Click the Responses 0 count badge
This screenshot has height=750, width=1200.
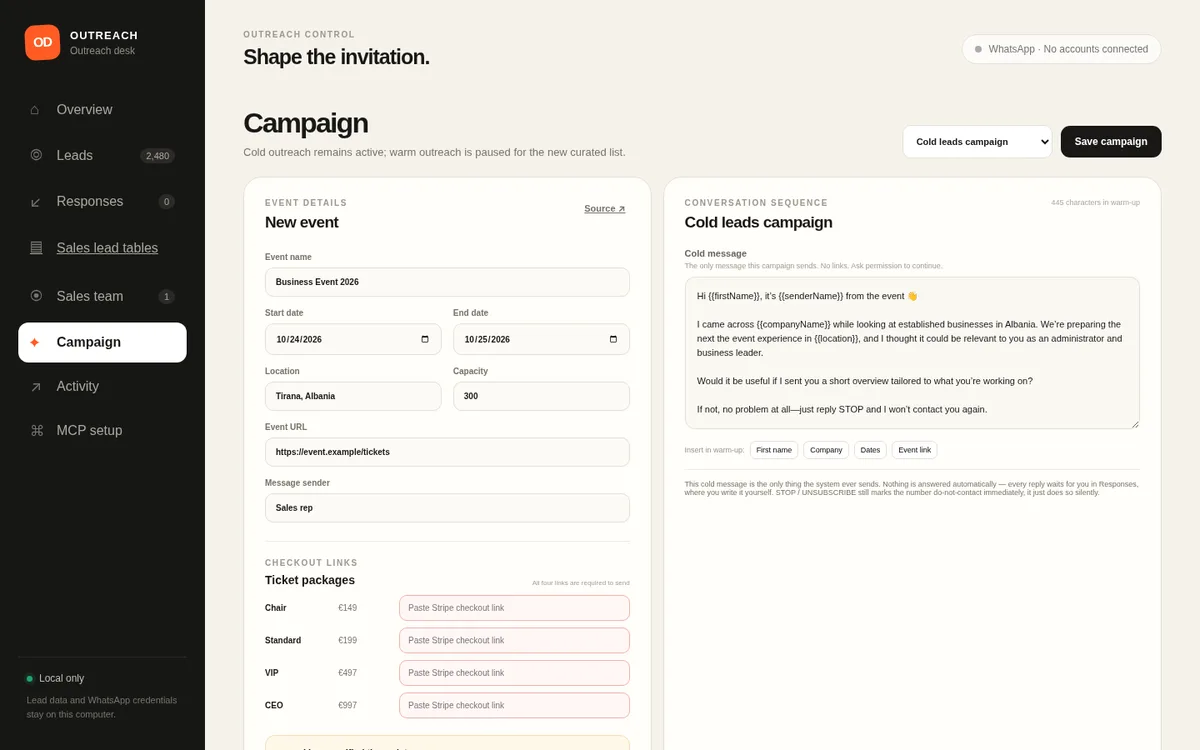[x=166, y=202]
